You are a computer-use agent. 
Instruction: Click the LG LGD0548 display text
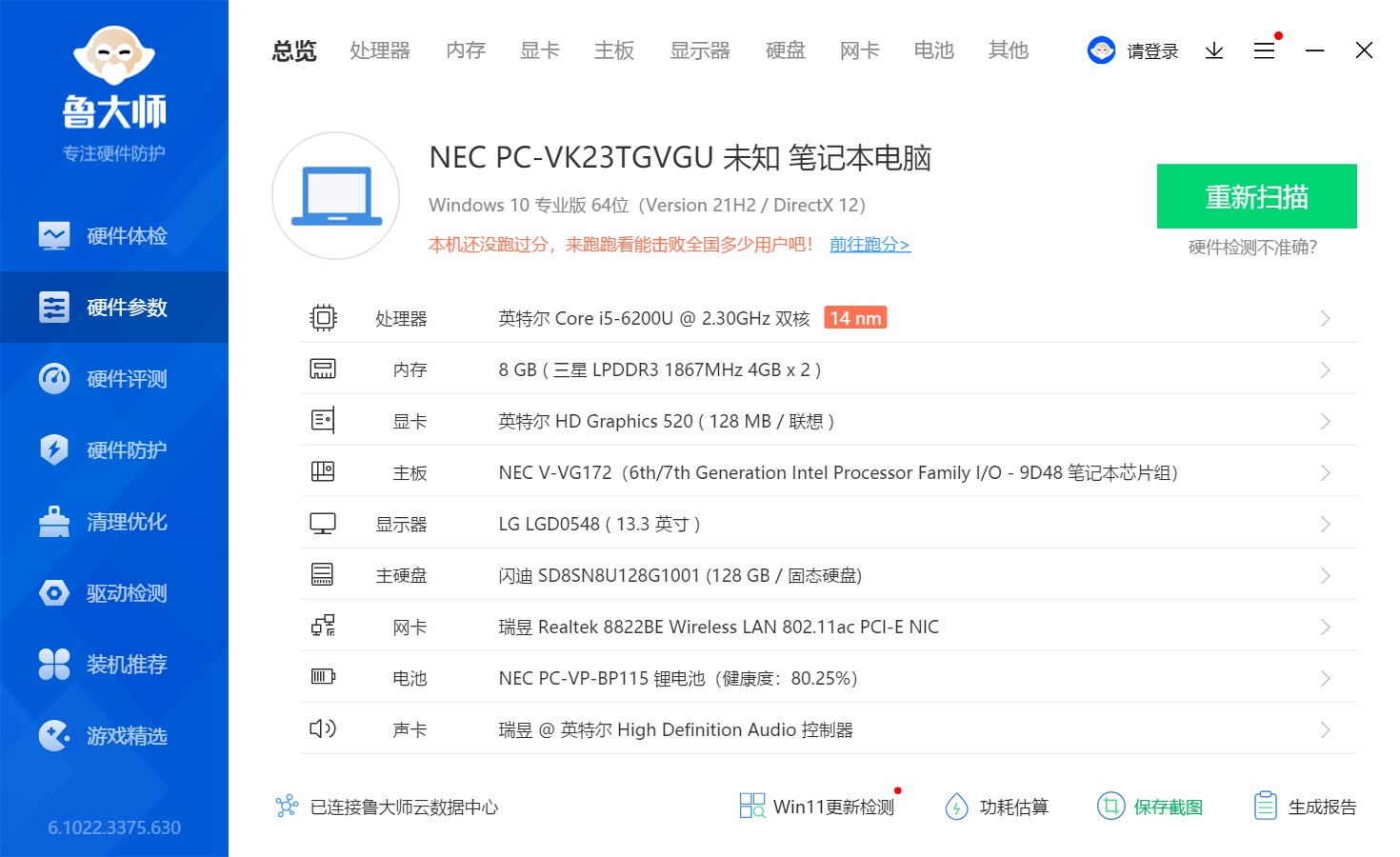600,524
